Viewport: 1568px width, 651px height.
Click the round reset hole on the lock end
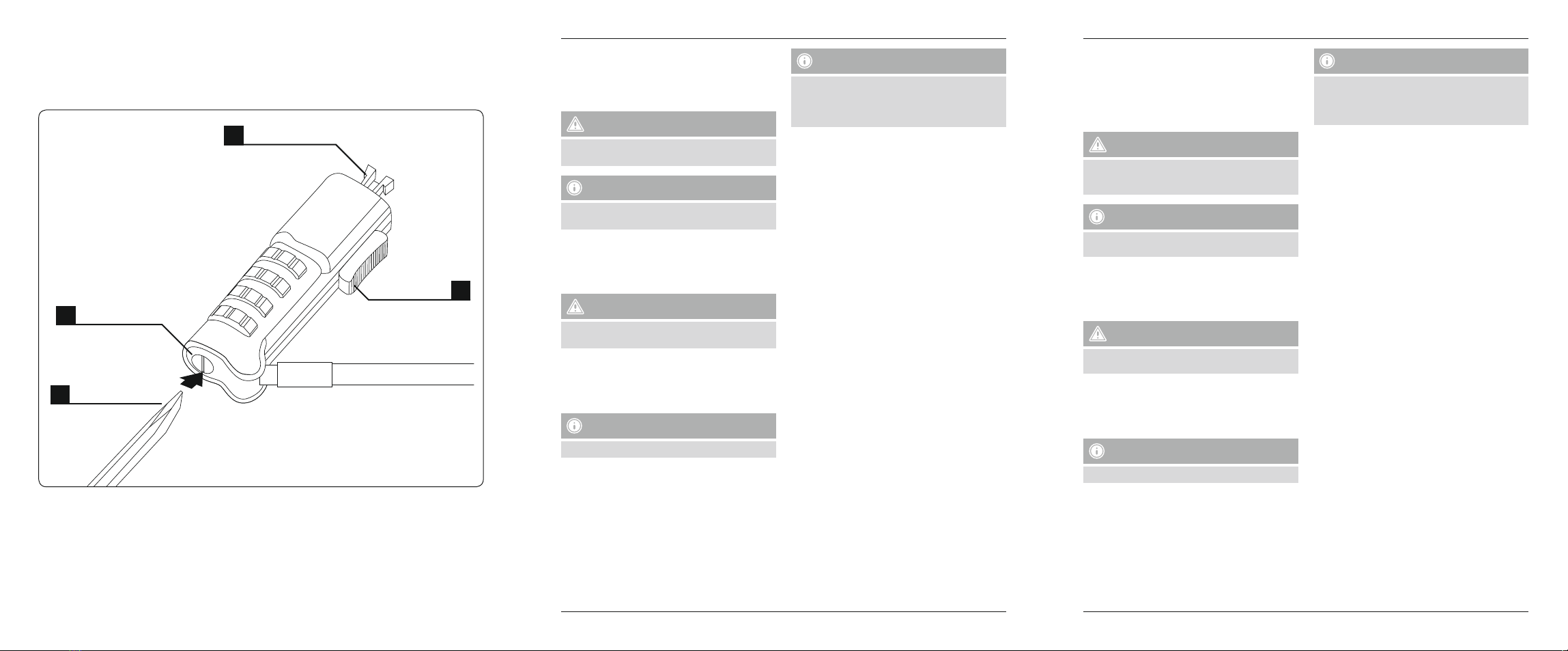coord(199,362)
